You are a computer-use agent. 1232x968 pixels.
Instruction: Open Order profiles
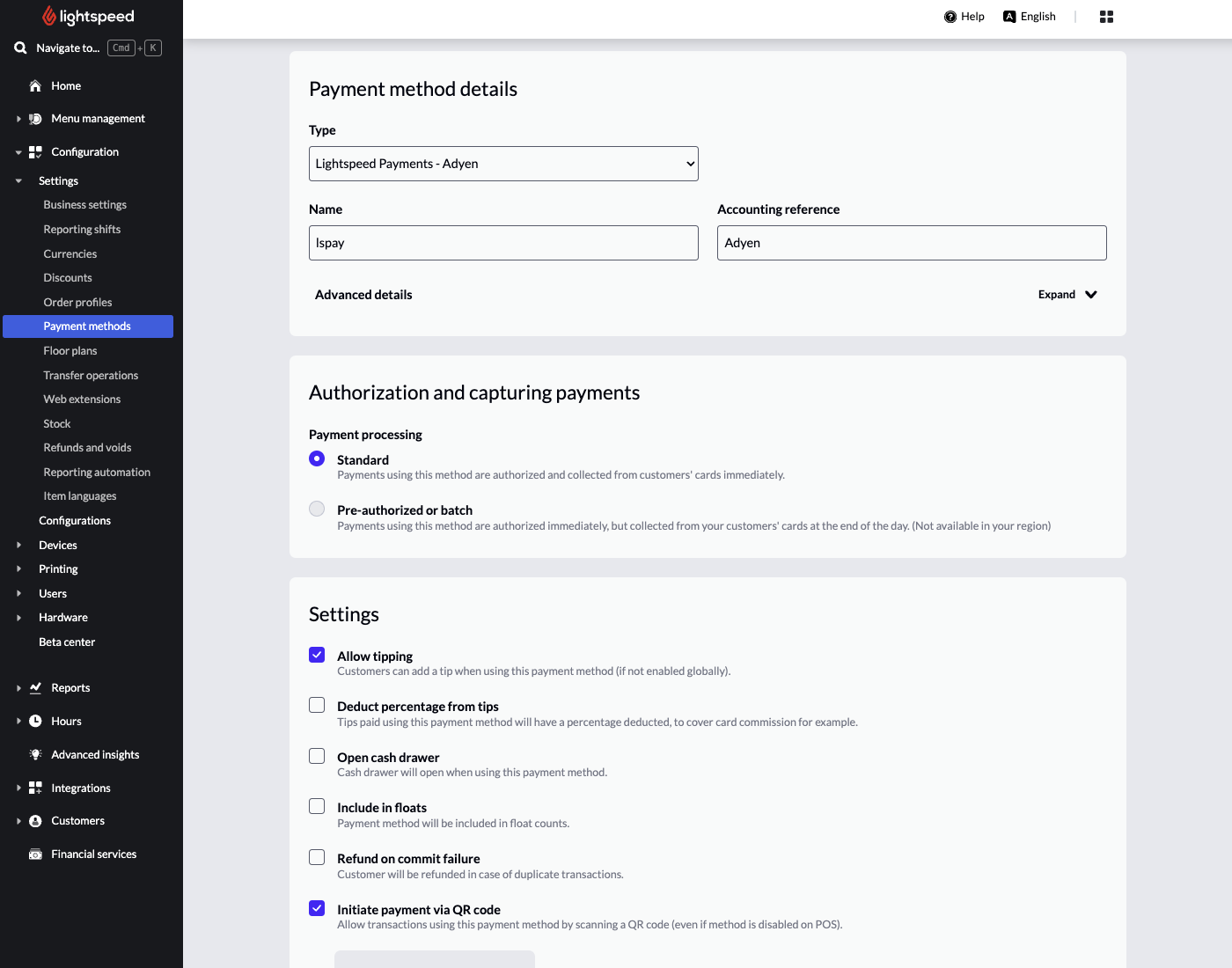point(77,303)
